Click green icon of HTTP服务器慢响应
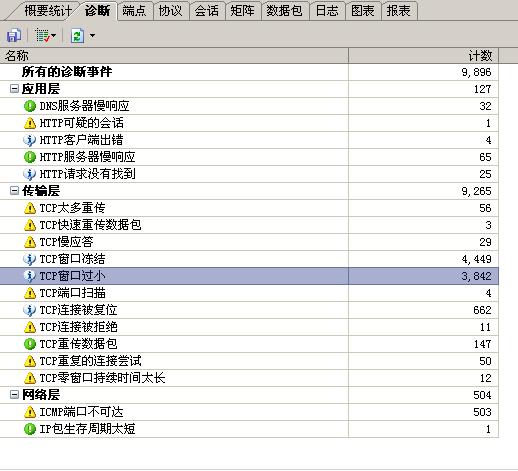This screenshot has height=471, width=518. coord(30,157)
